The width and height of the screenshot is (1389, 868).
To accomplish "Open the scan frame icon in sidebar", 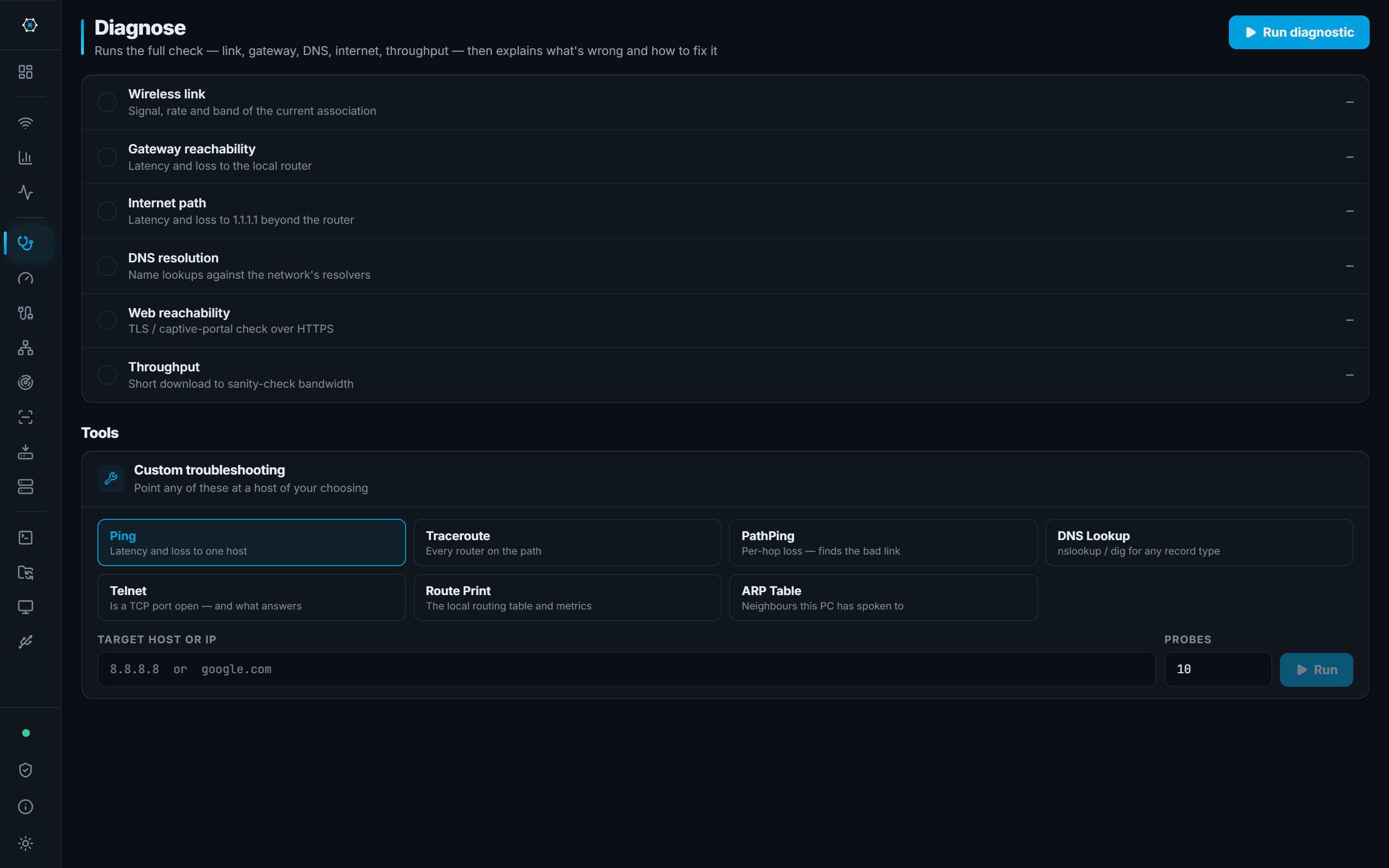I will (x=25, y=417).
